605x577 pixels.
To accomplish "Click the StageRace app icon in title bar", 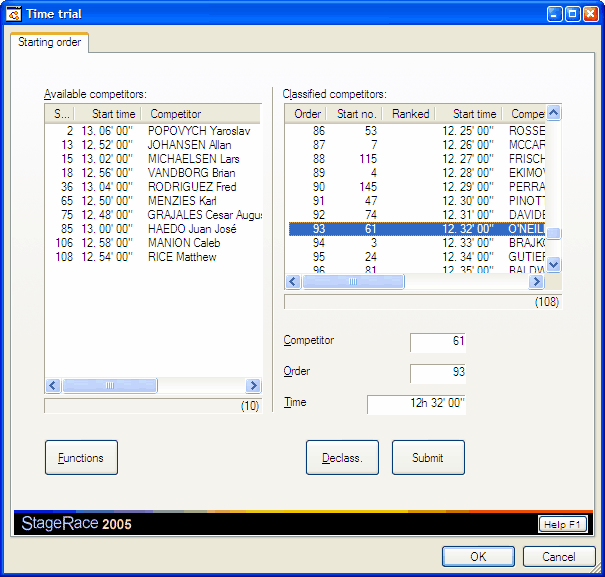I will pyautogui.click(x=14, y=14).
